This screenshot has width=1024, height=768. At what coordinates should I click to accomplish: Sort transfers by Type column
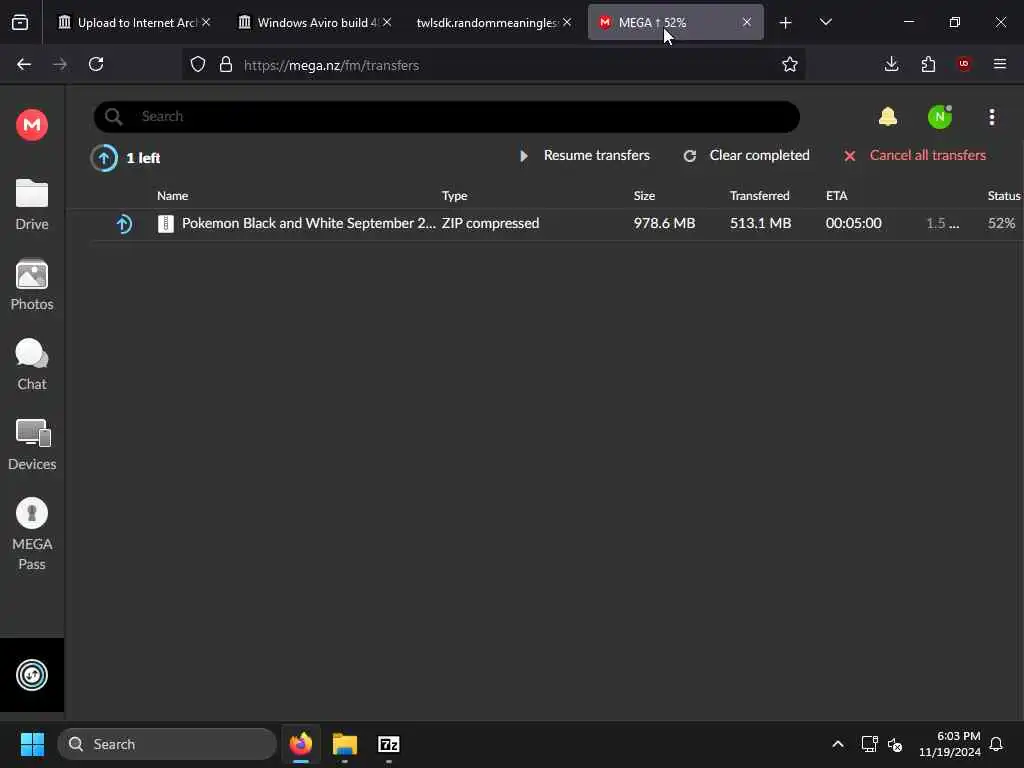455,195
